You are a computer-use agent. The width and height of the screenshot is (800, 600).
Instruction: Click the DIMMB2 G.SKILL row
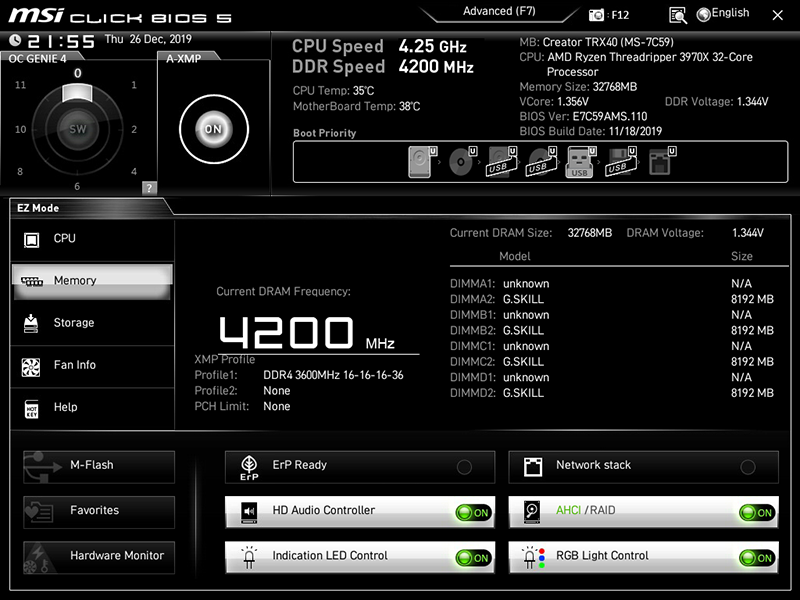[612, 331]
